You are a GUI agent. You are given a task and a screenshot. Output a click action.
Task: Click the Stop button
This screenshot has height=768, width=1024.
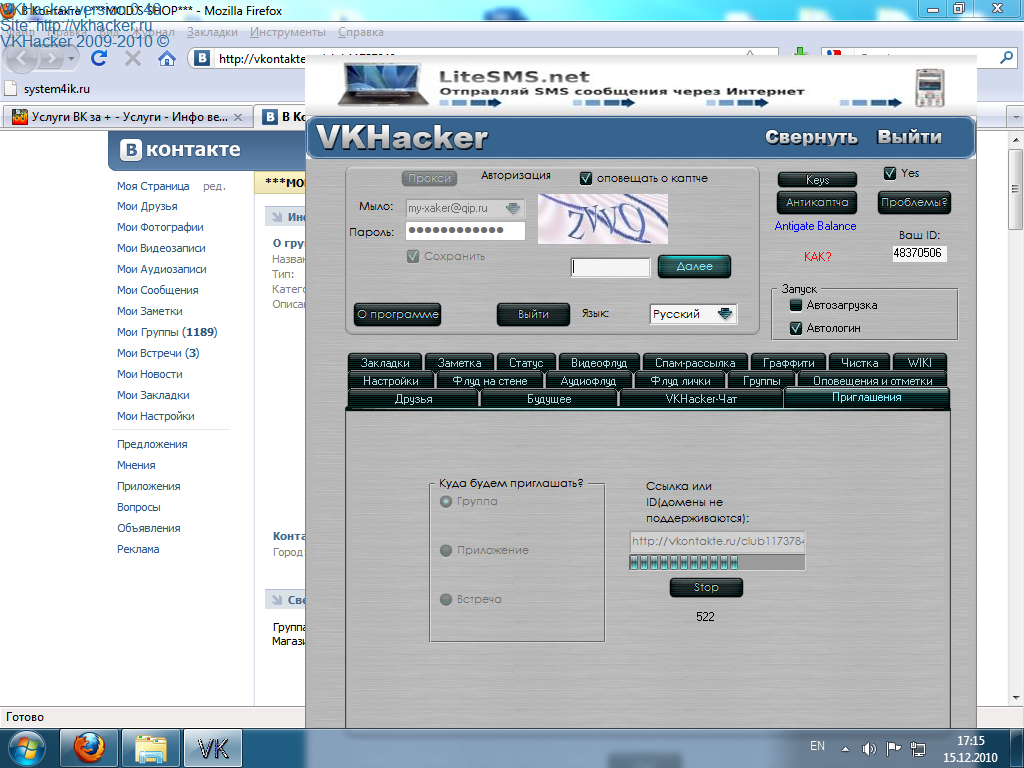pyautogui.click(x=706, y=587)
